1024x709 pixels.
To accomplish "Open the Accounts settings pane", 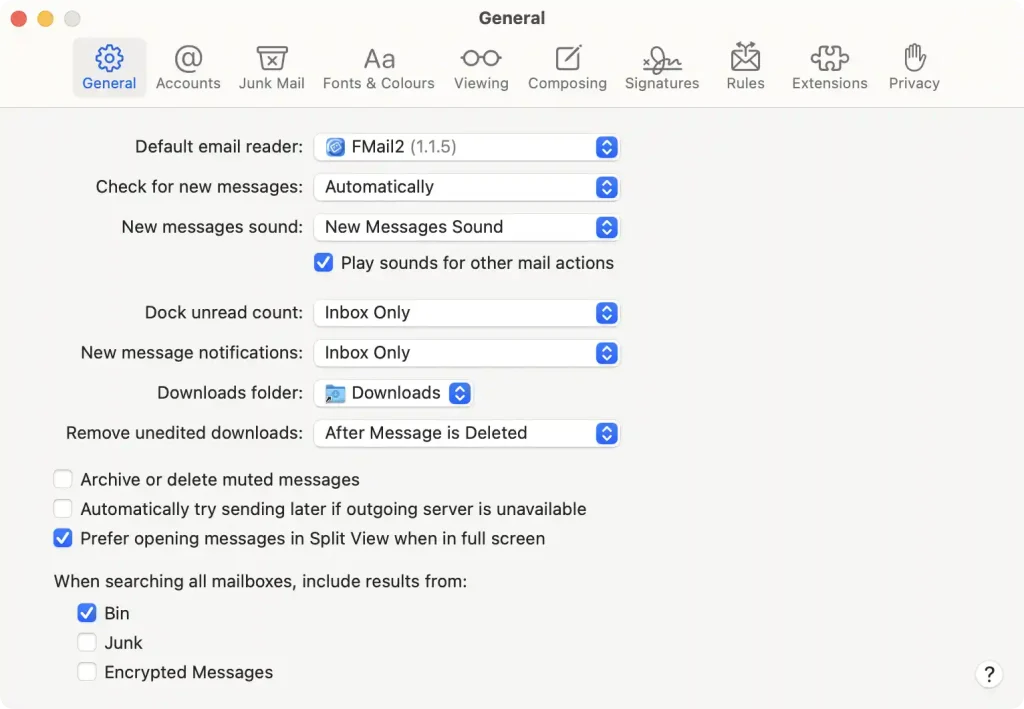I will coord(188,67).
